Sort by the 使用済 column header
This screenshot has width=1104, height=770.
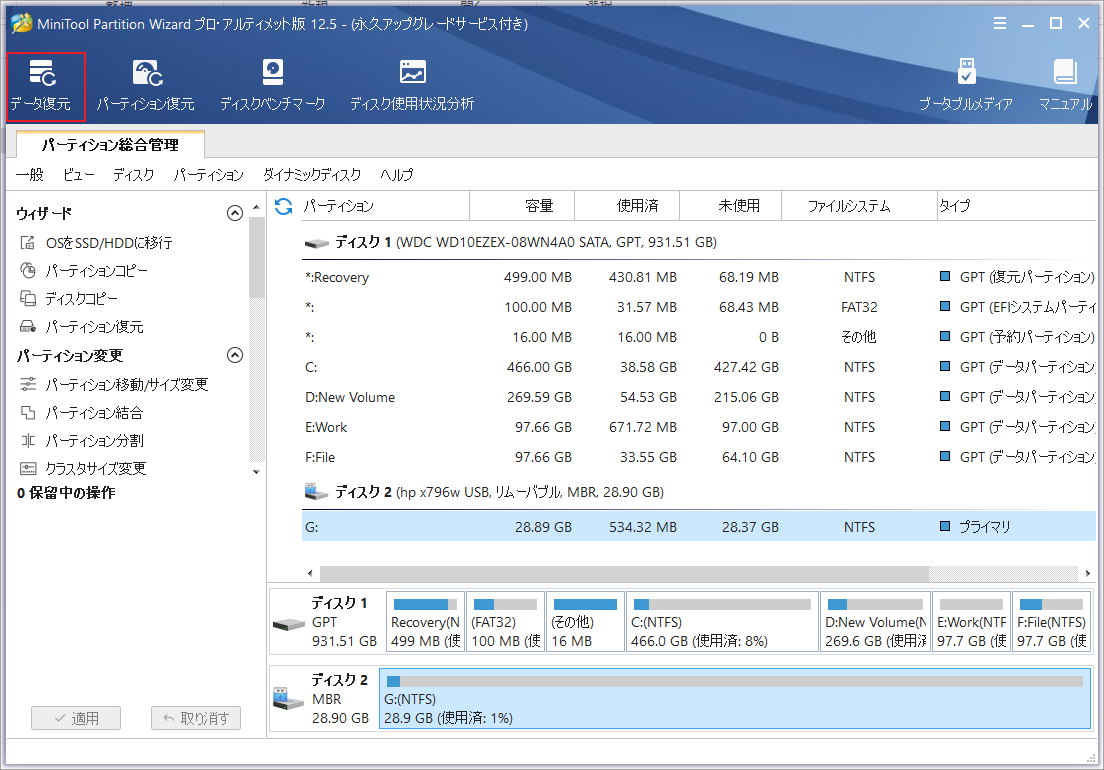click(x=627, y=206)
